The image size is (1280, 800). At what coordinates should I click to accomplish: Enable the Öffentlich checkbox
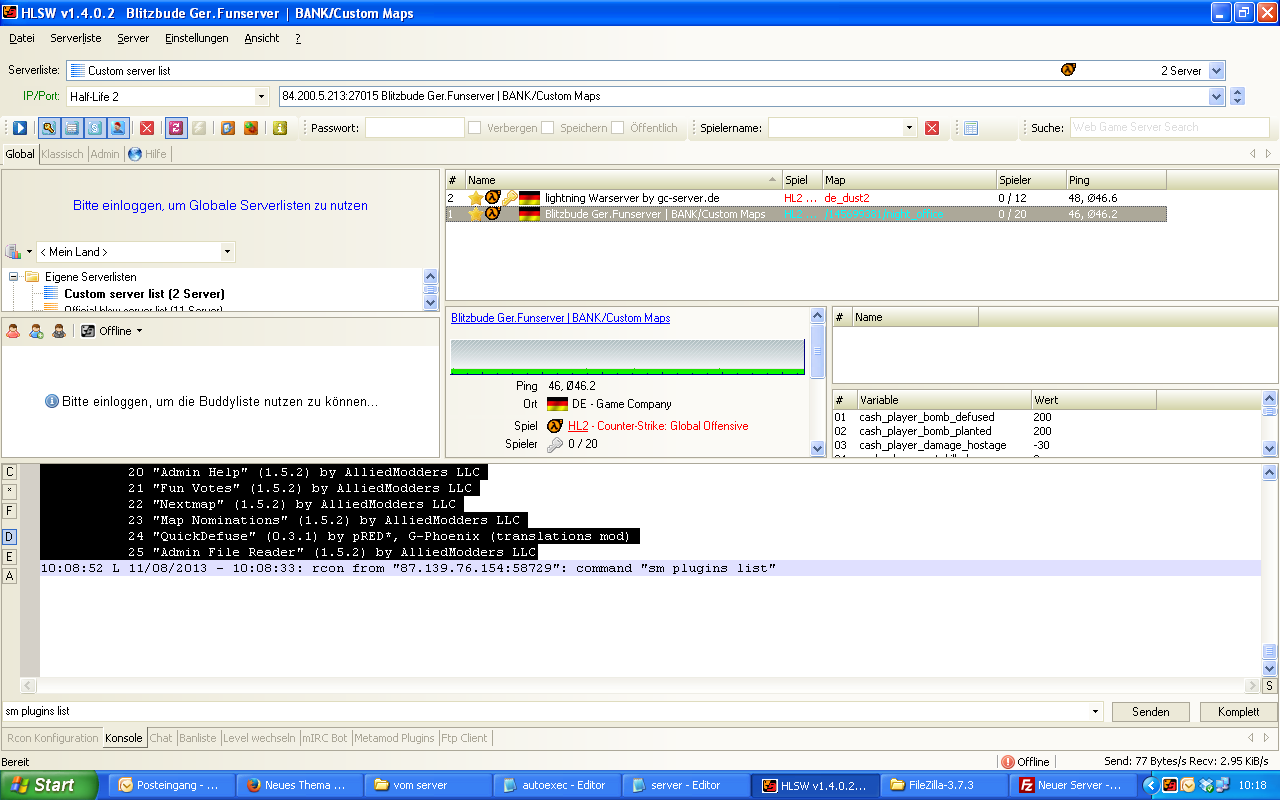[x=618, y=128]
